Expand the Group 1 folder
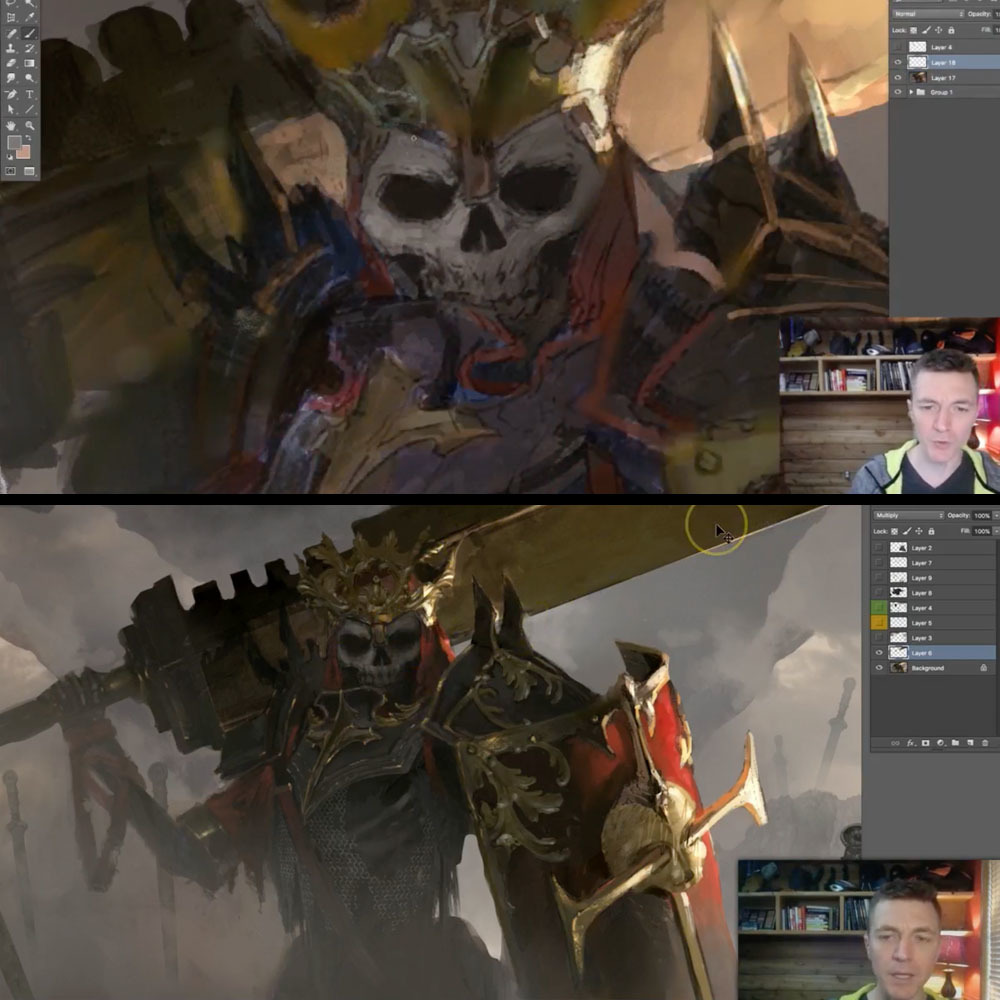 tap(911, 92)
